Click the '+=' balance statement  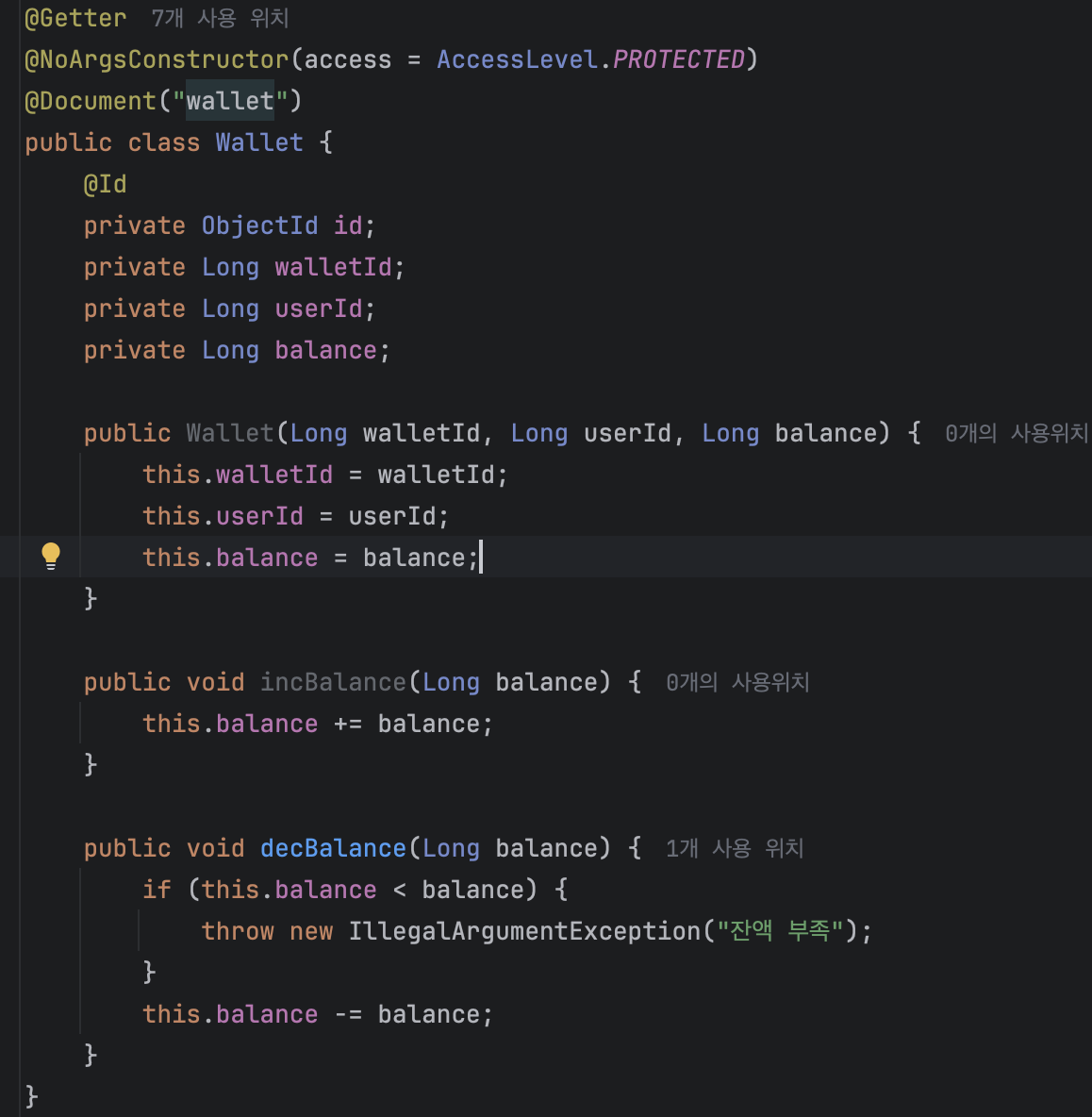click(x=318, y=724)
